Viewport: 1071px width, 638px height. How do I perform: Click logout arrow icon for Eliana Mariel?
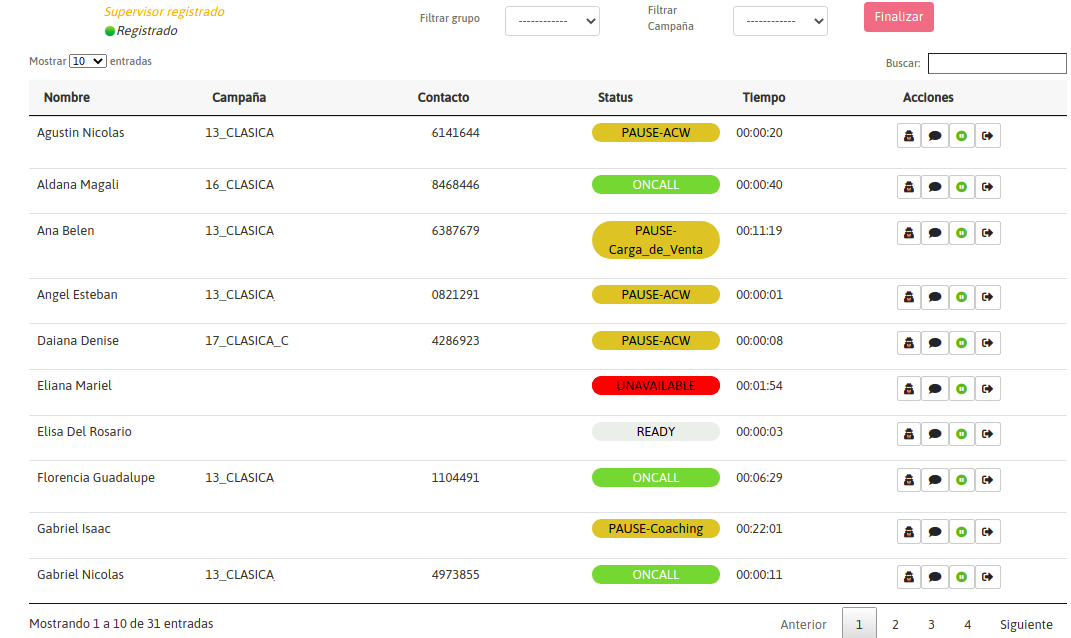pyautogui.click(x=988, y=389)
